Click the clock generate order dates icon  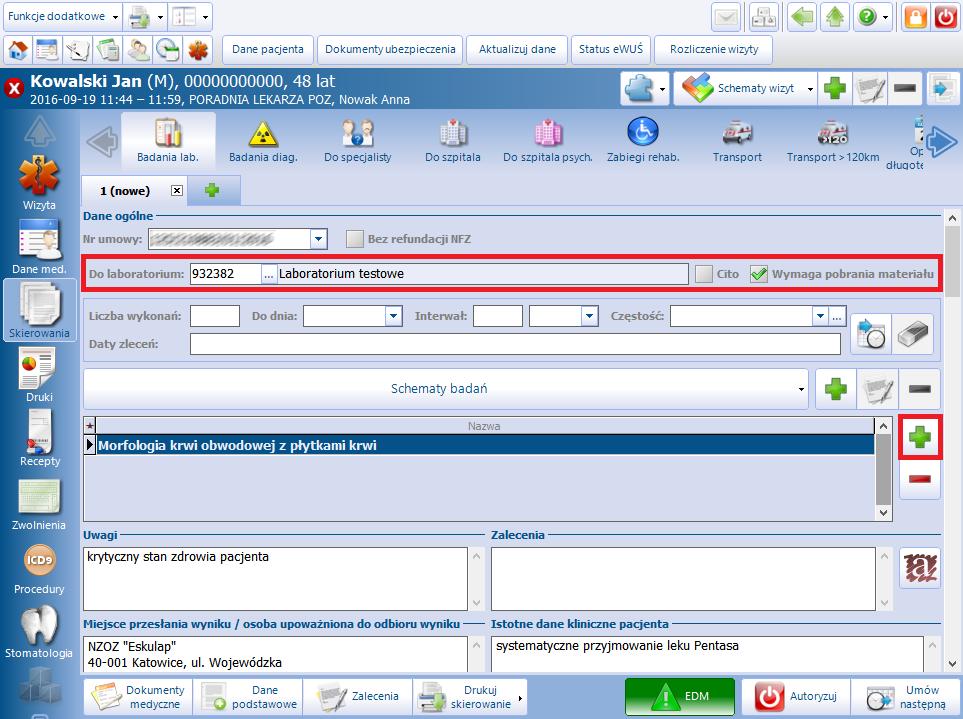(x=871, y=334)
